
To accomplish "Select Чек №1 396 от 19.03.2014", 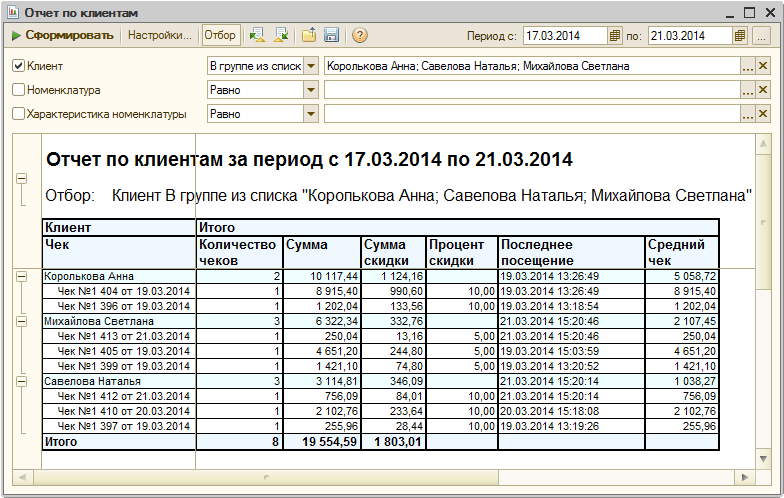I will [124, 306].
